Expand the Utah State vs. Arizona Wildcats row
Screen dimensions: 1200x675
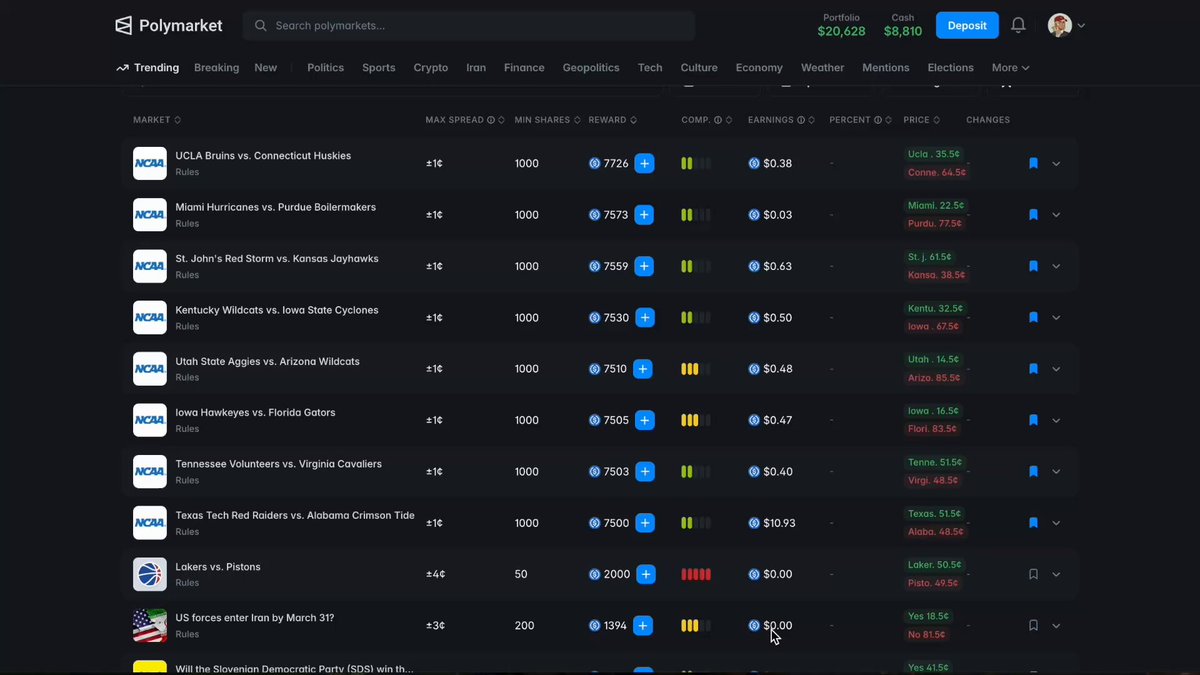pyautogui.click(x=1056, y=369)
